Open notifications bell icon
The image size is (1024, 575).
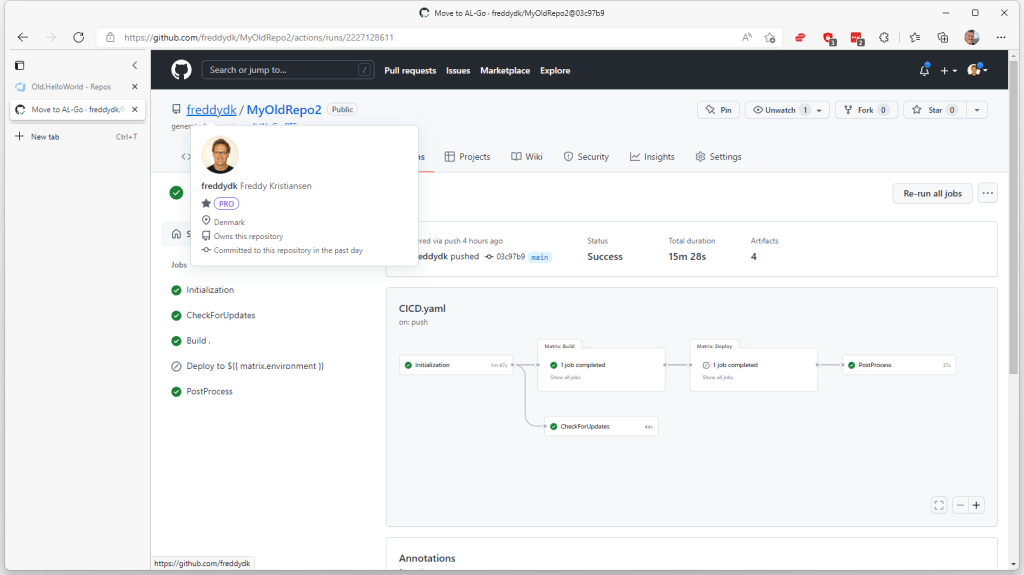click(x=924, y=71)
